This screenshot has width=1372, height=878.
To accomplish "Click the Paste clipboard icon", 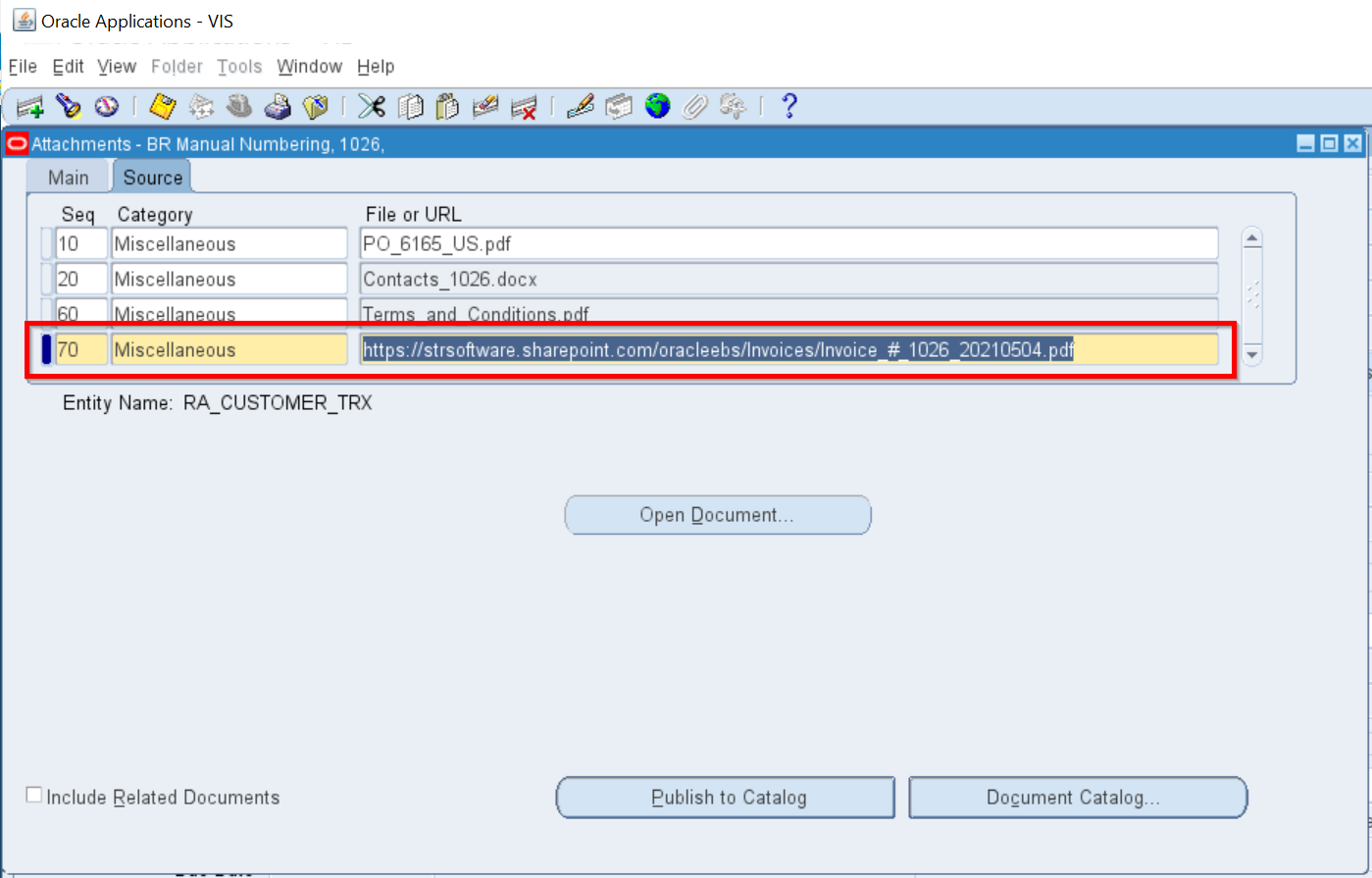I will [447, 106].
